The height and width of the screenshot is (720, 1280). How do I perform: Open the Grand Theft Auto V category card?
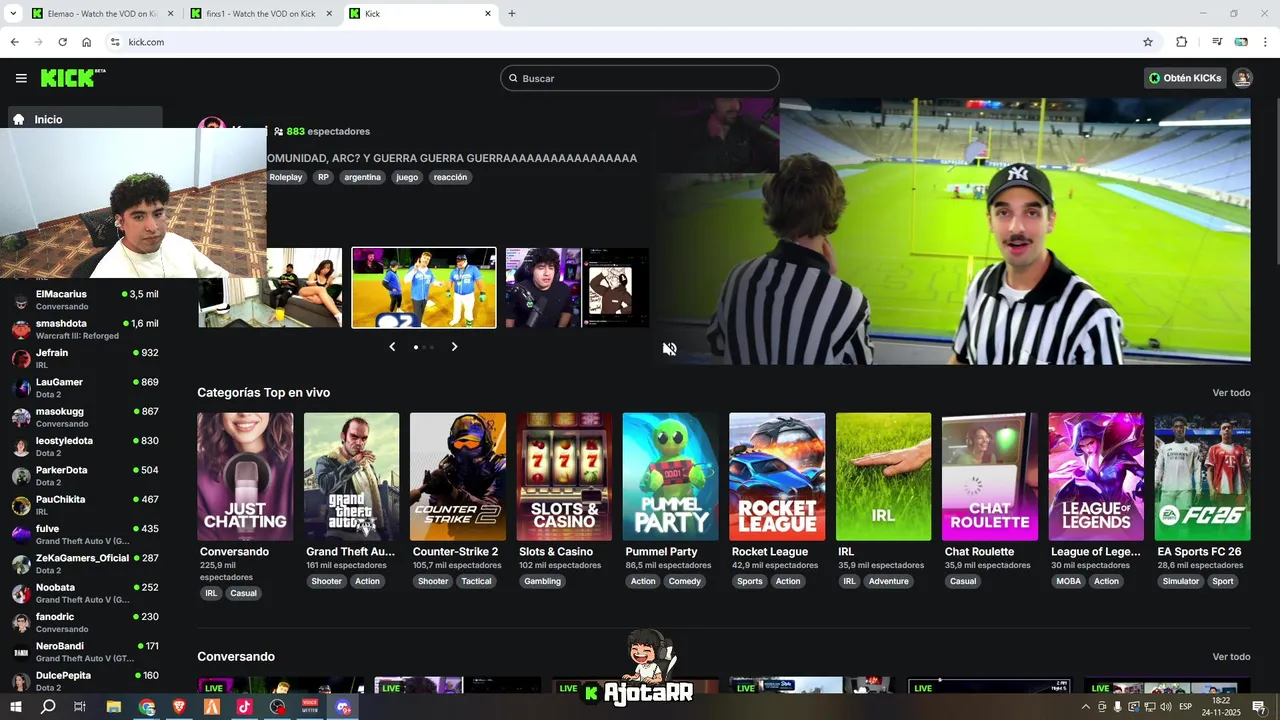[x=351, y=477]
